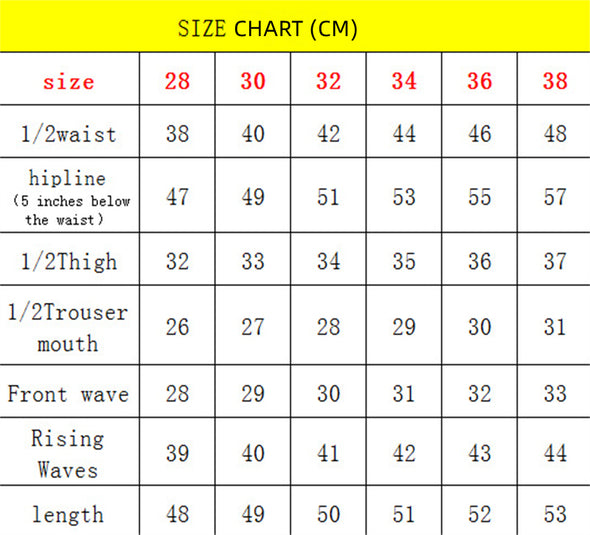
Task: Select the red size 28 column header
Action: 177,81
